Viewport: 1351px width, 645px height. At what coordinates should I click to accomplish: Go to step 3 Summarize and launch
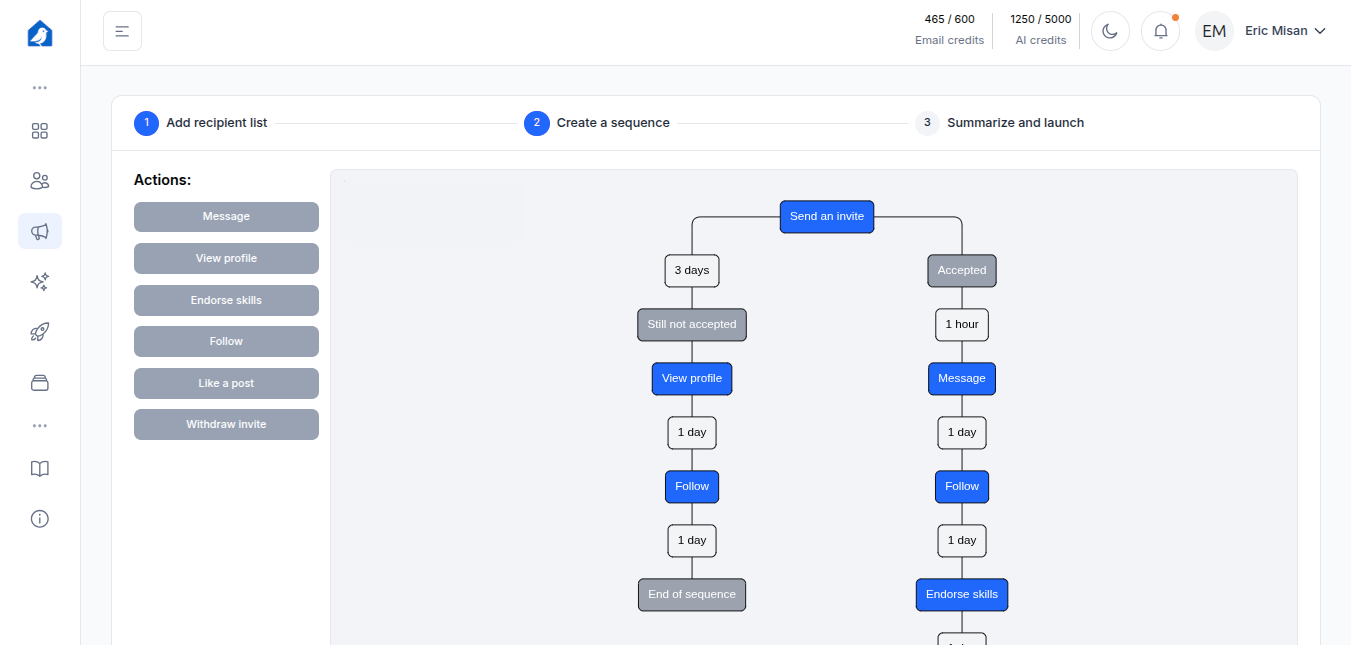click(1014, 123)
